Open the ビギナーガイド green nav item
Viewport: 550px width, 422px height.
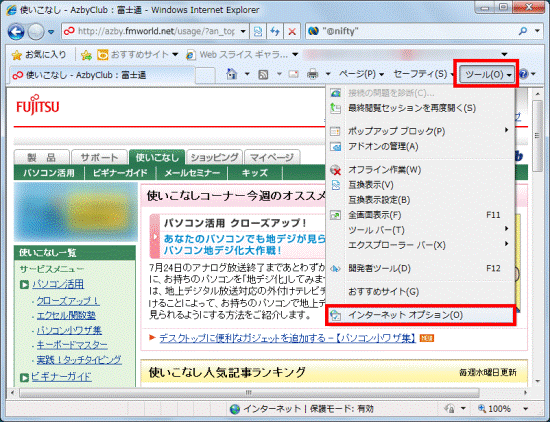[x=120, y=173]
